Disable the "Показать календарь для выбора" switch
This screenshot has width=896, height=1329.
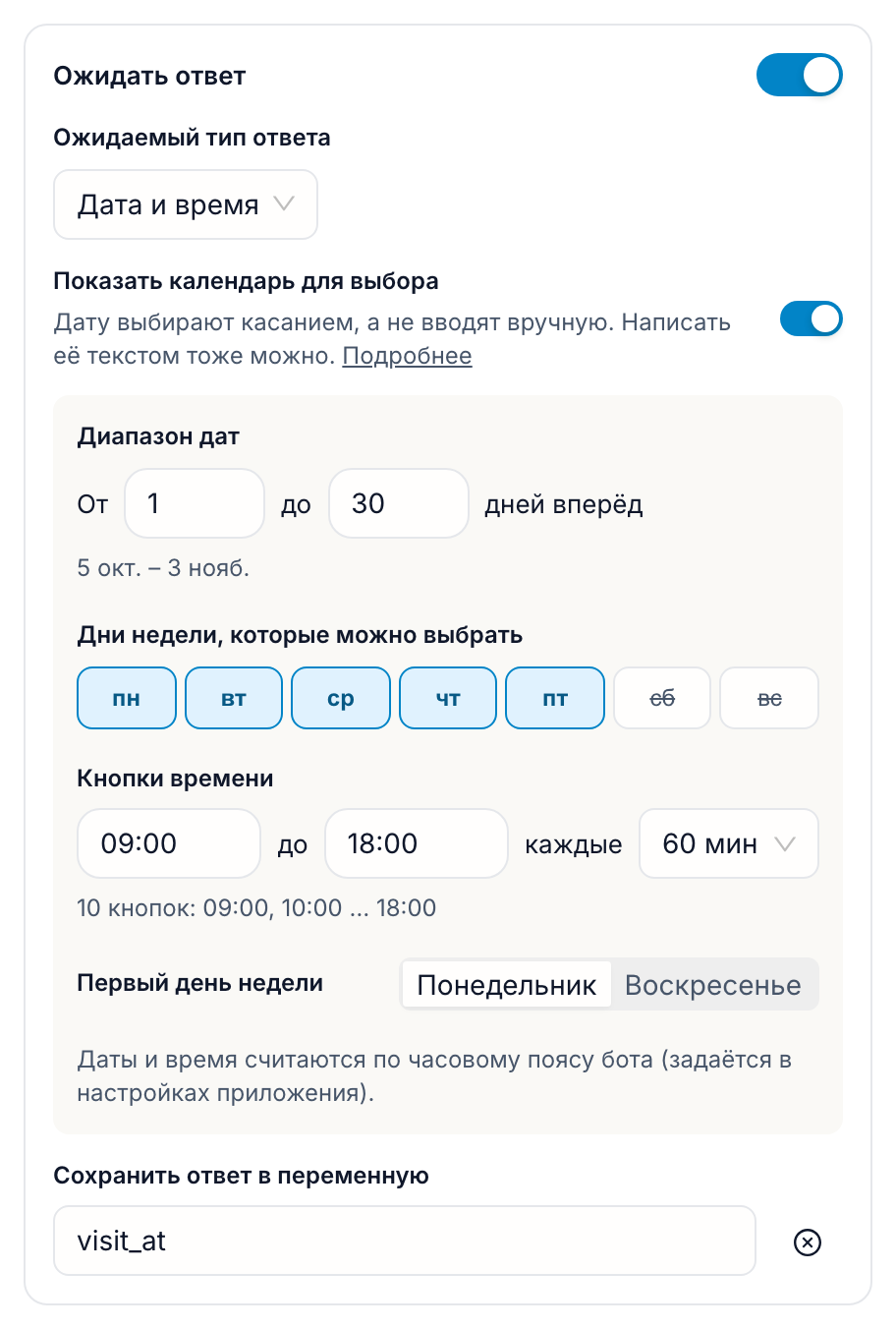811,318
